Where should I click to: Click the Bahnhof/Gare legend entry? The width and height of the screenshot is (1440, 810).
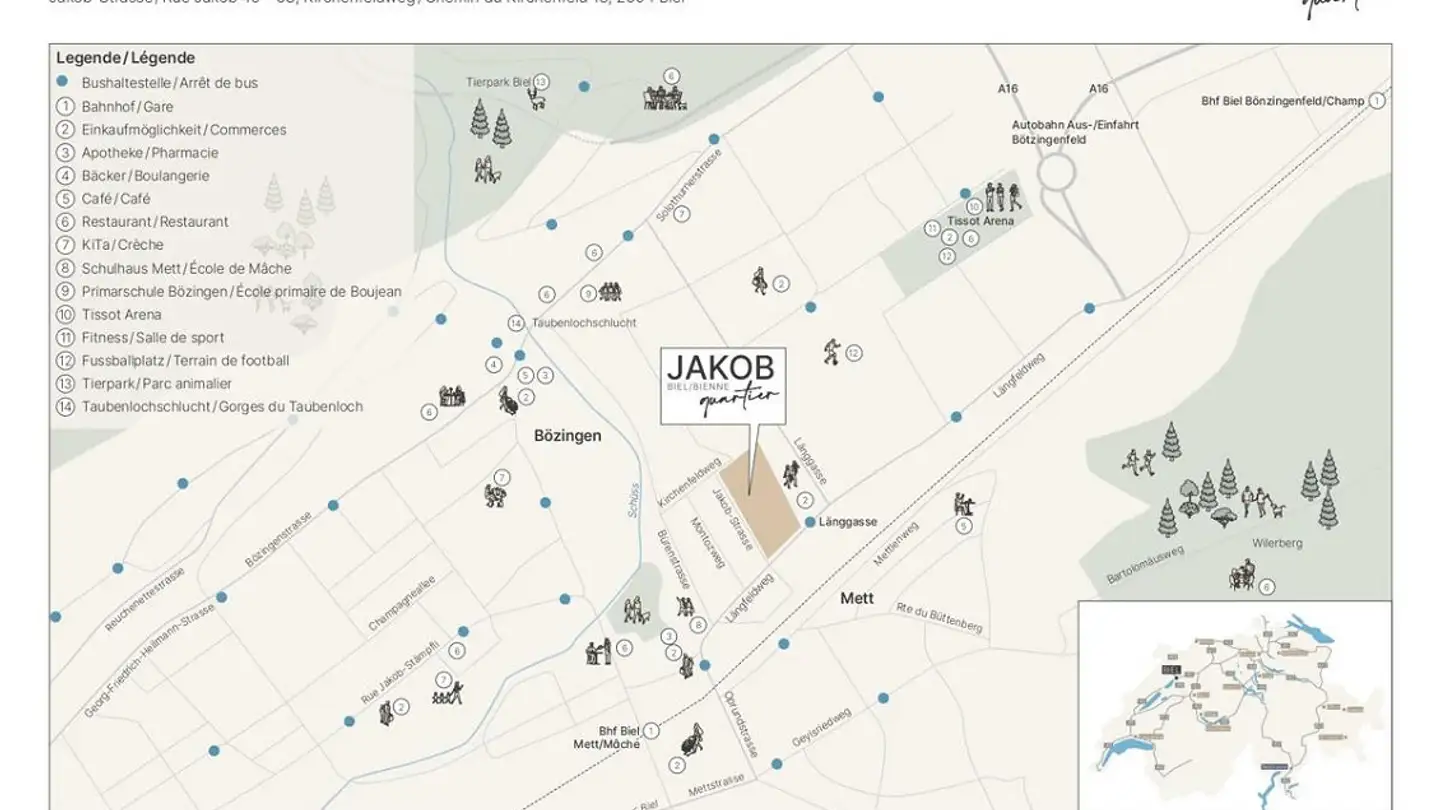(x=115, y=106)
